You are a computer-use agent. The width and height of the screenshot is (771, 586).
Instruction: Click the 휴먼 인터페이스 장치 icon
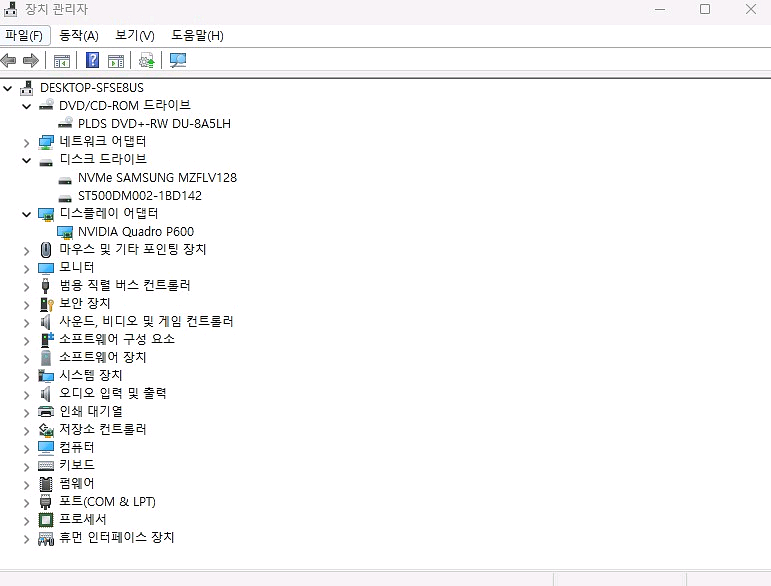click(46, 539)
